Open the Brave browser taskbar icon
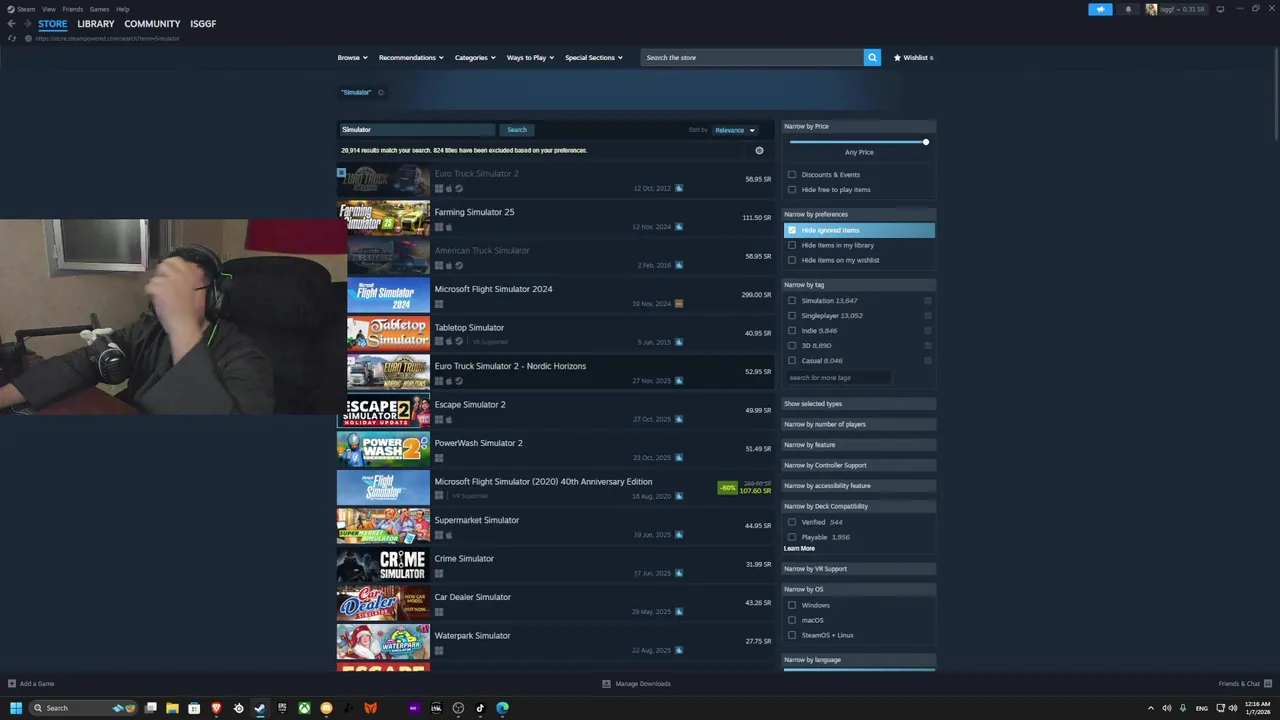1280x720 pixels. click(216, 708)
